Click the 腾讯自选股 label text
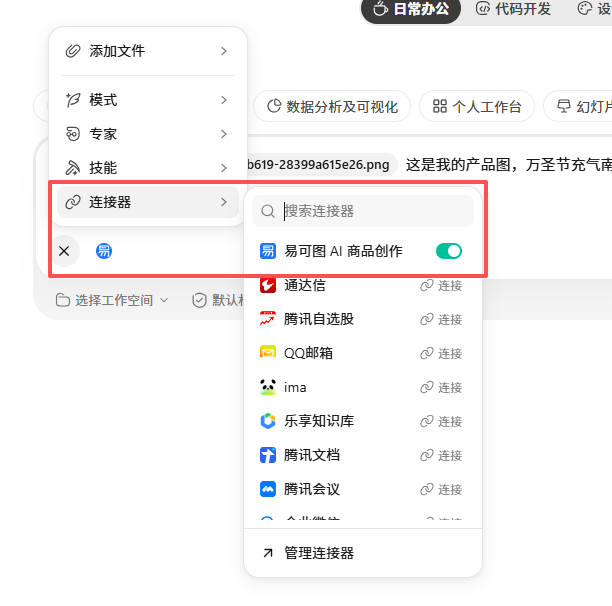 click(319, 319)
